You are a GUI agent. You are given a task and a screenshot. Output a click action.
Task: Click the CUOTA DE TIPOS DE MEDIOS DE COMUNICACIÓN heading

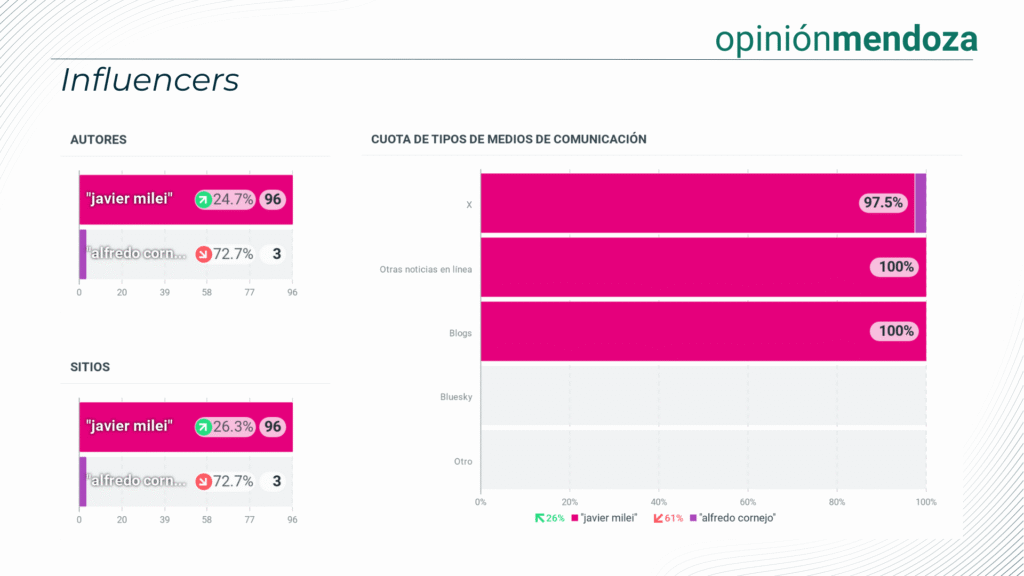508,139
